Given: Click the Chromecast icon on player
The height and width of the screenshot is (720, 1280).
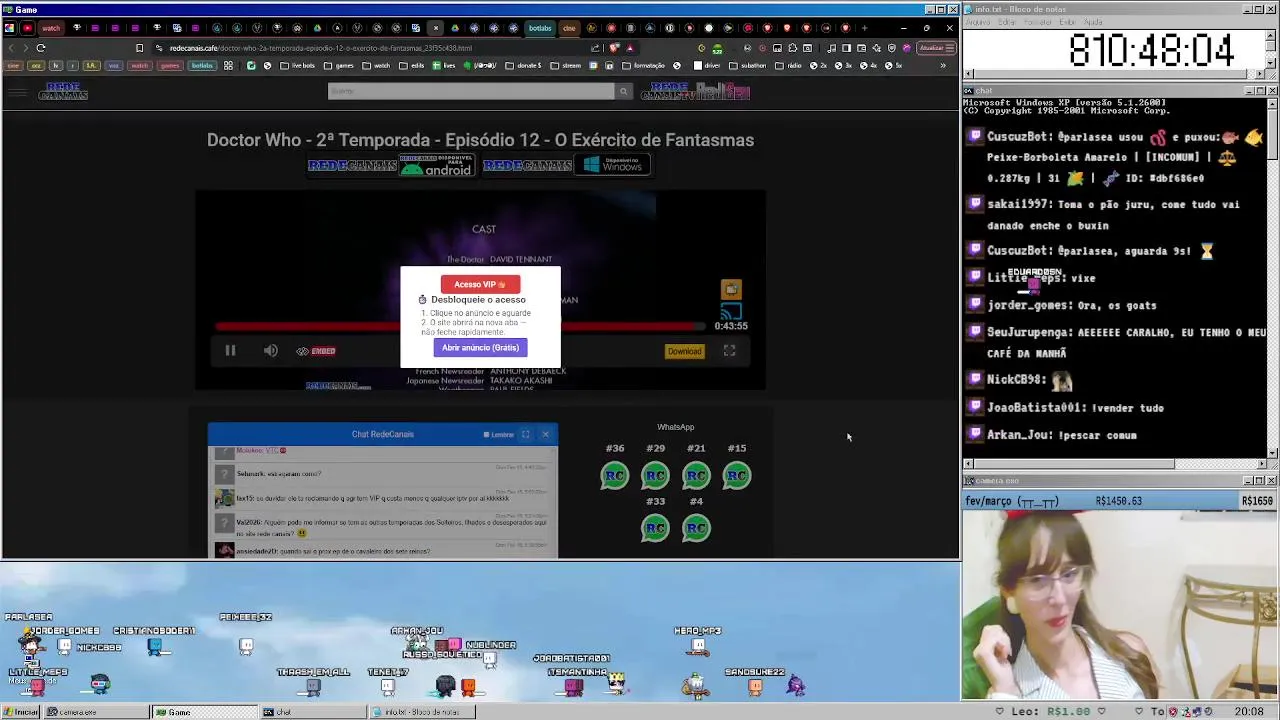Looking at the screenshot, I should pos(731,313).
